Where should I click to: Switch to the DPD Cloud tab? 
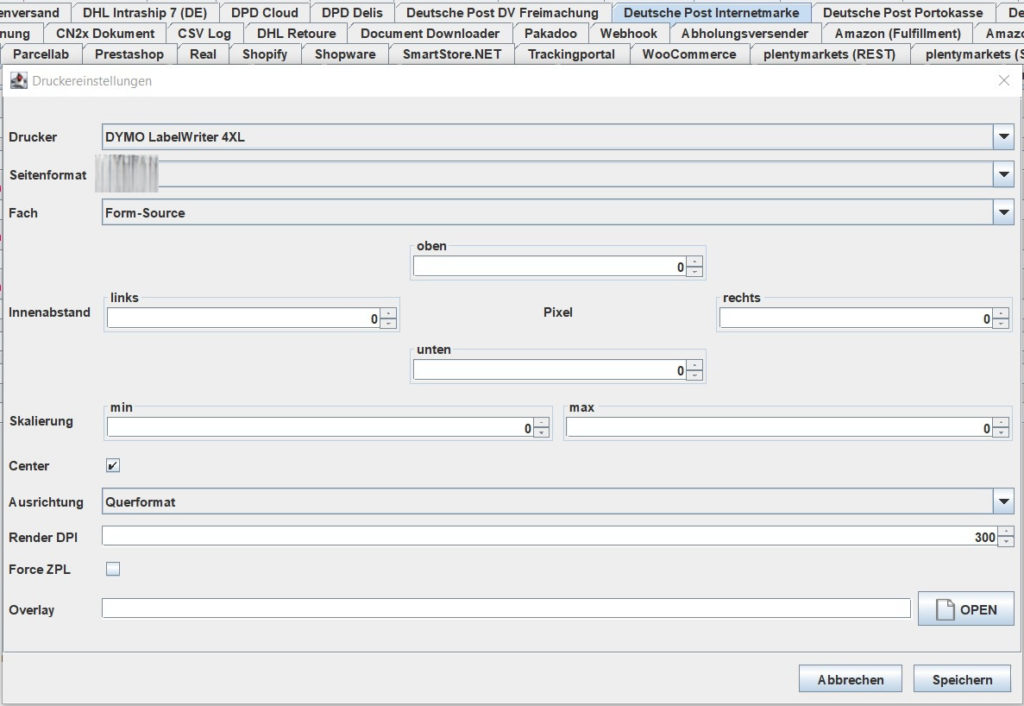coord(264,12)
